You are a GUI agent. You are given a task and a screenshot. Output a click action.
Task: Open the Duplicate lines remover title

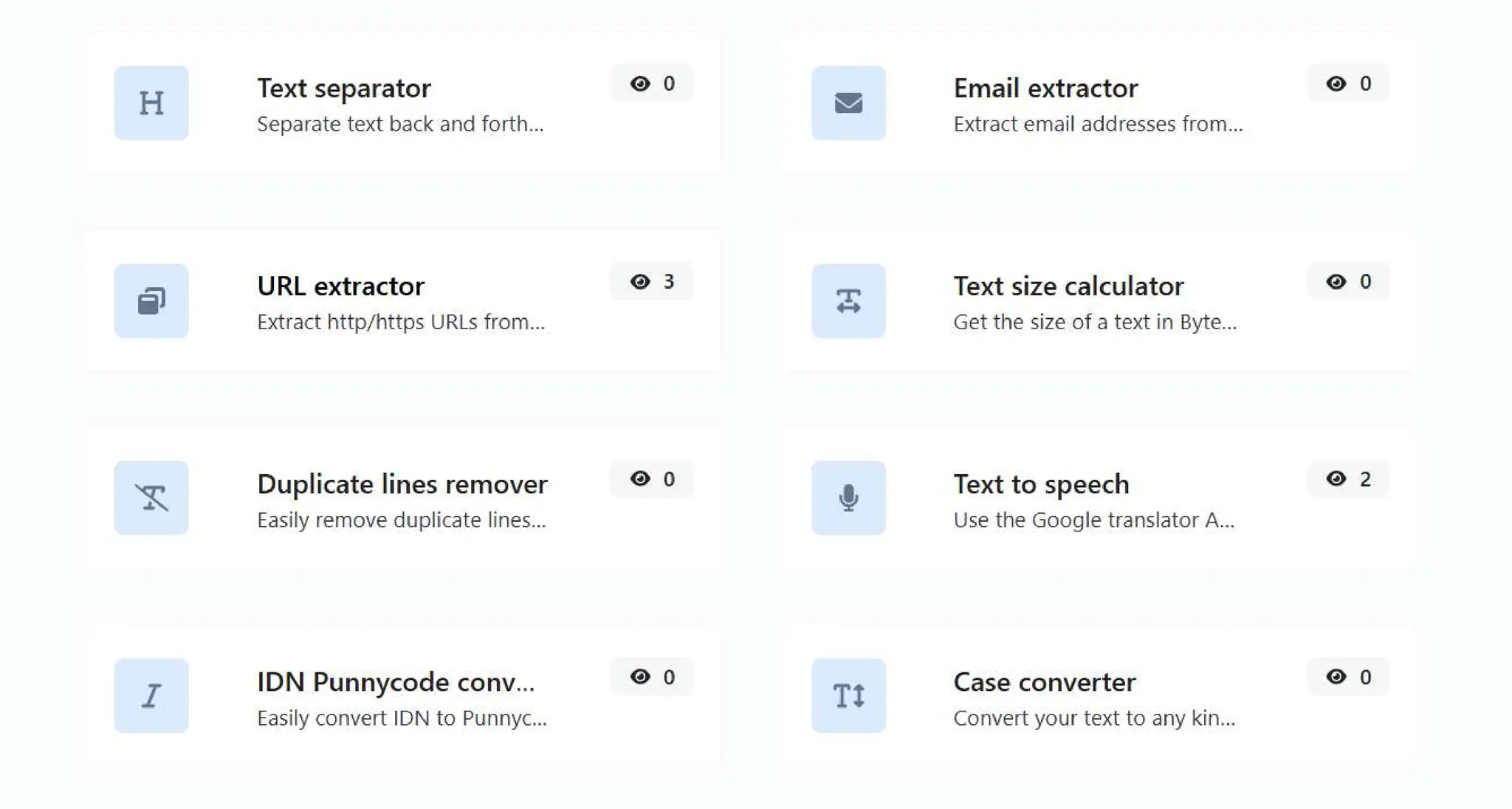click(402, 483)
